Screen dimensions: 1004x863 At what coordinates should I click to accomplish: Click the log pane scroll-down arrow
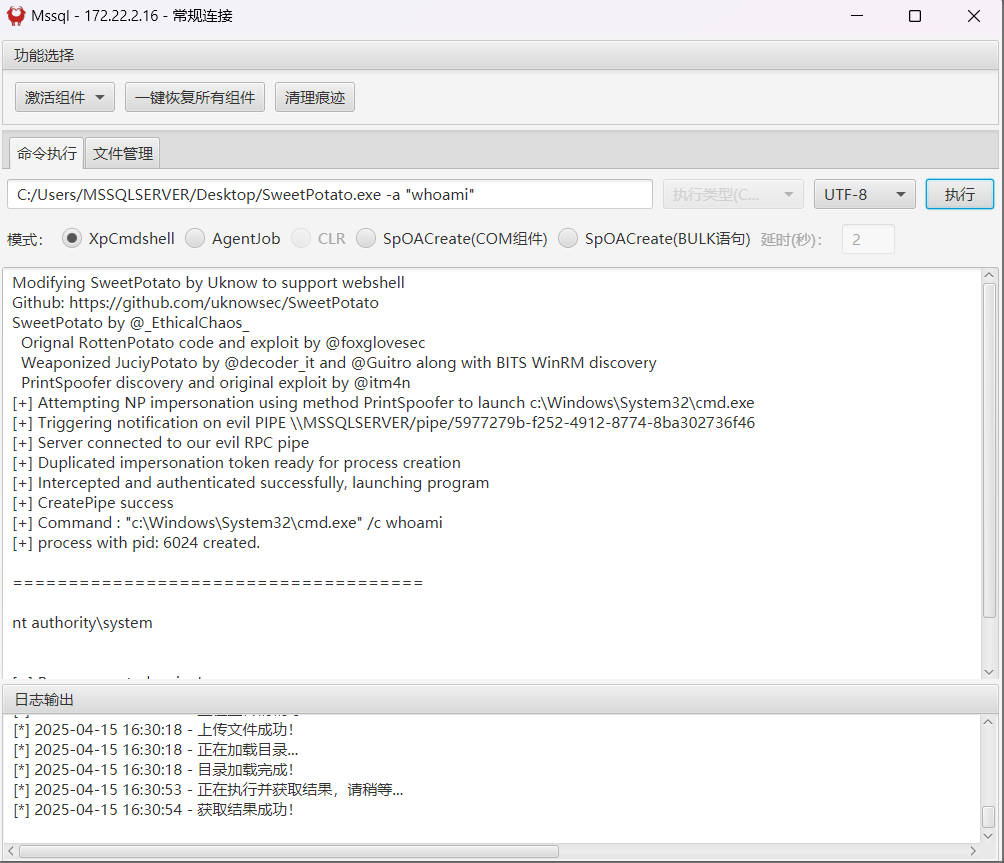(x=988, y=836)
